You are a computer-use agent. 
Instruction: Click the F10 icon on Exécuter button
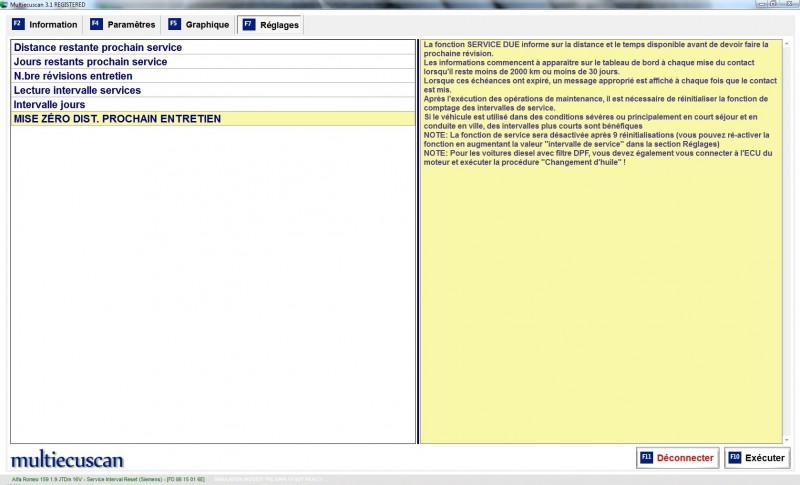tap(734, 458)
